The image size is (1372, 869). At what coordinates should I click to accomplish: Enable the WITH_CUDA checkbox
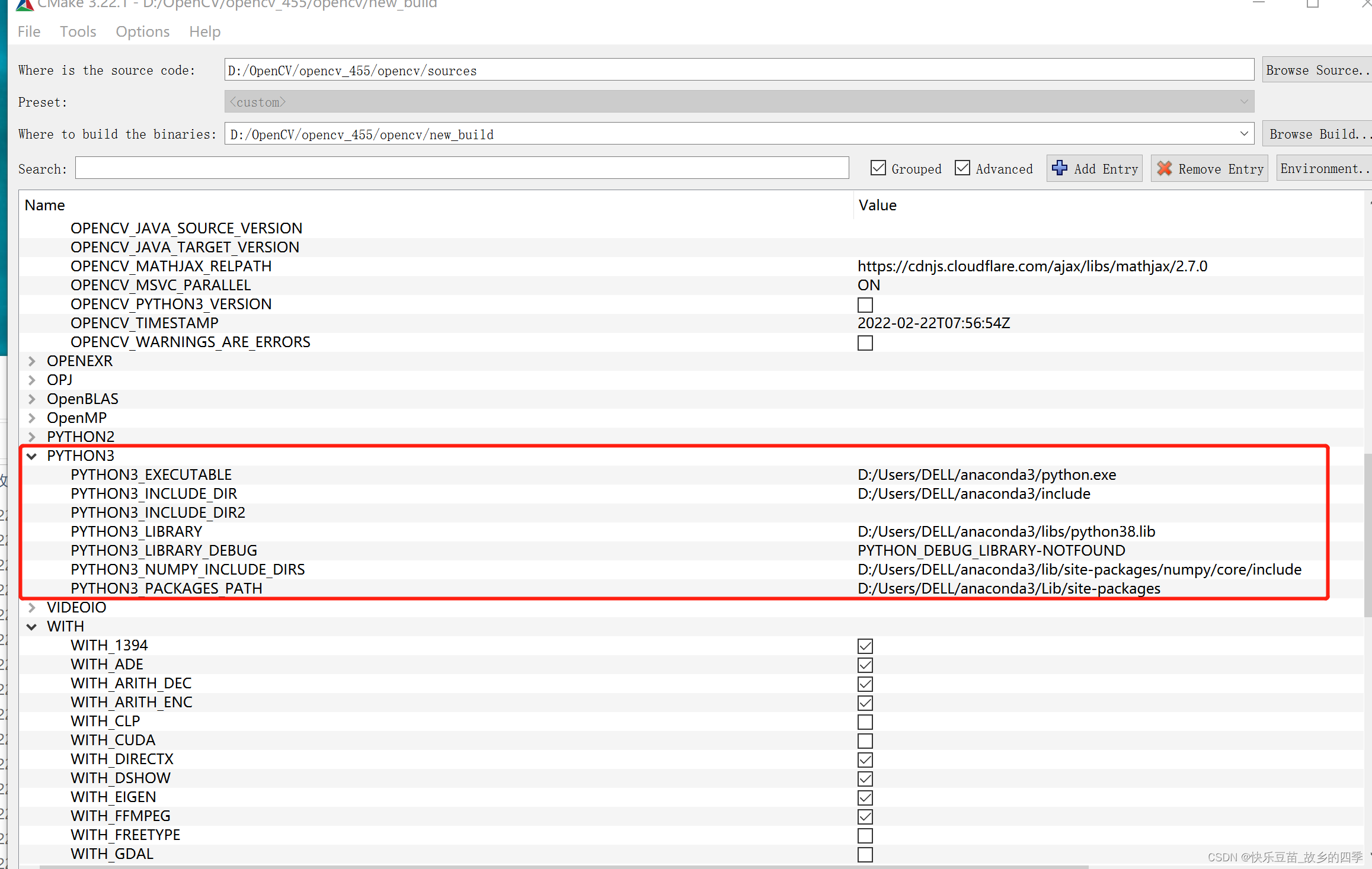click(865, 740)
